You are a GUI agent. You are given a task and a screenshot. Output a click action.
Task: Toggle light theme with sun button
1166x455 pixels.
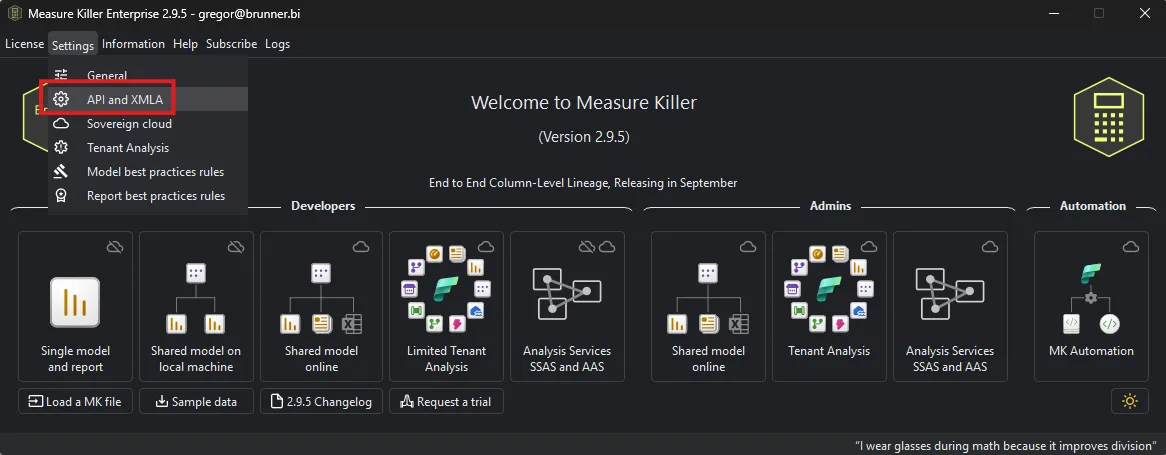(1130, 401)
